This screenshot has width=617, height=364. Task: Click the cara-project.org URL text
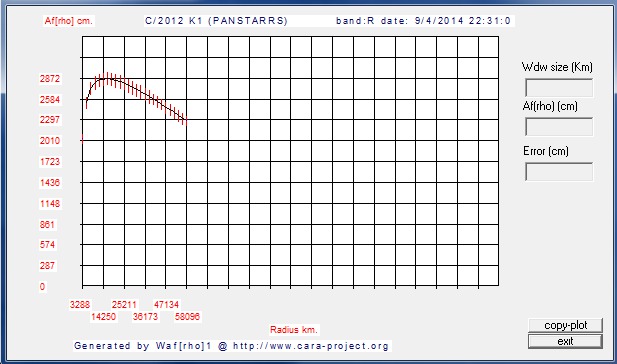pyautogui.click(x=311, y=346)
